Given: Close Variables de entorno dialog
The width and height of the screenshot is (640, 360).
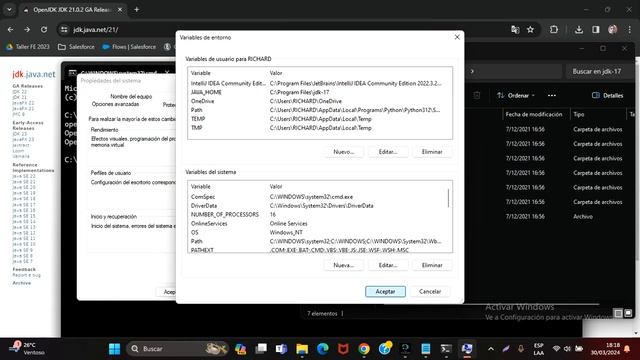Looking at the screenshot, I should pos(457,37).
